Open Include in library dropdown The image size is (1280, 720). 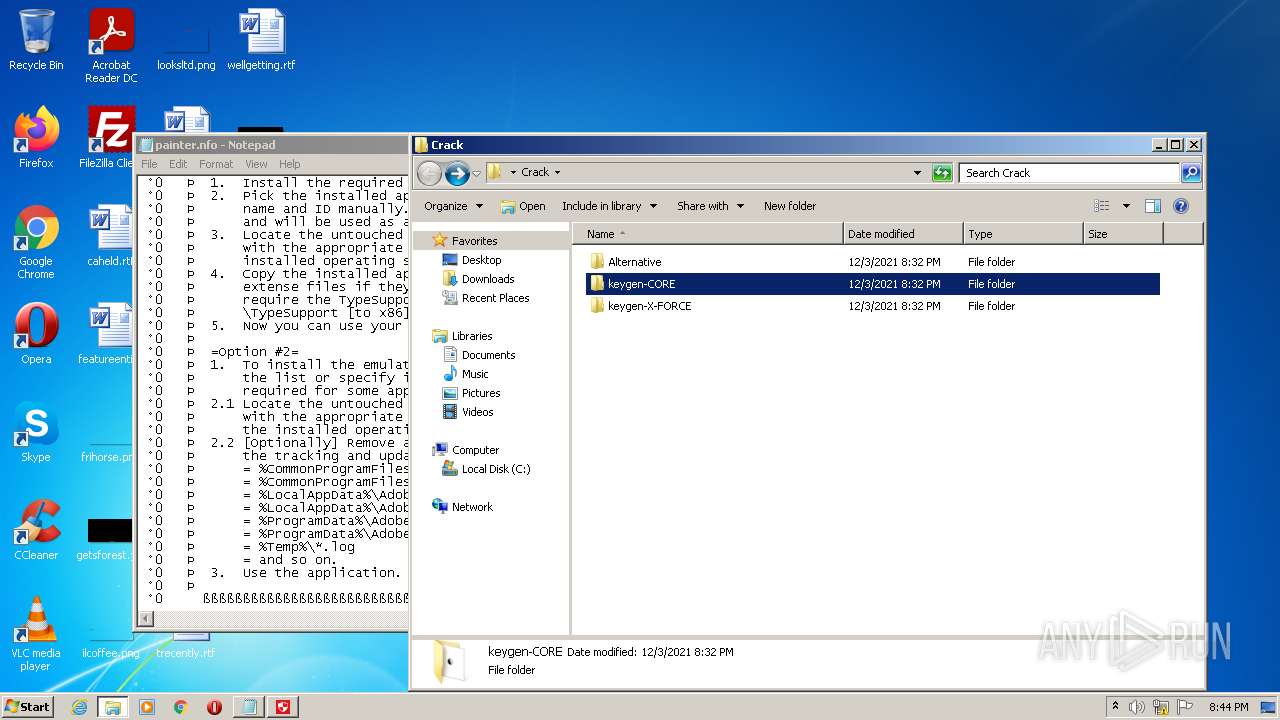(x=610, y=206)
